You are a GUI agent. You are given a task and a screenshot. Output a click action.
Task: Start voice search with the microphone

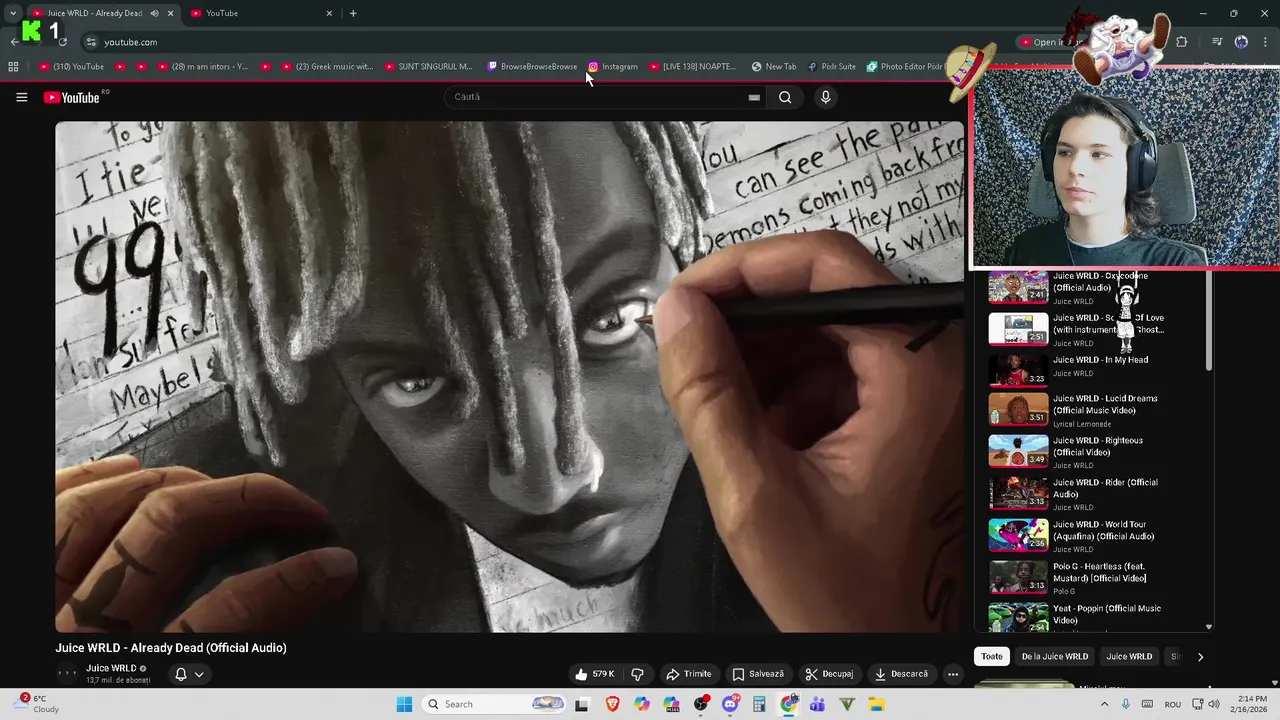(825, 97)
